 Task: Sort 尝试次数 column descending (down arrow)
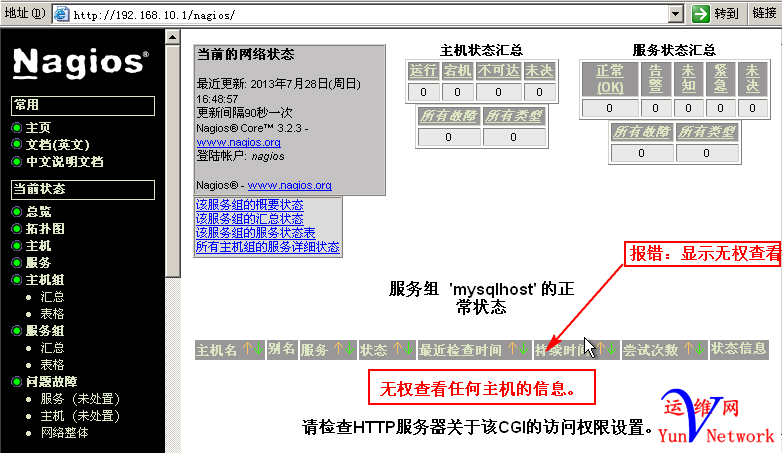coord(700,349)
